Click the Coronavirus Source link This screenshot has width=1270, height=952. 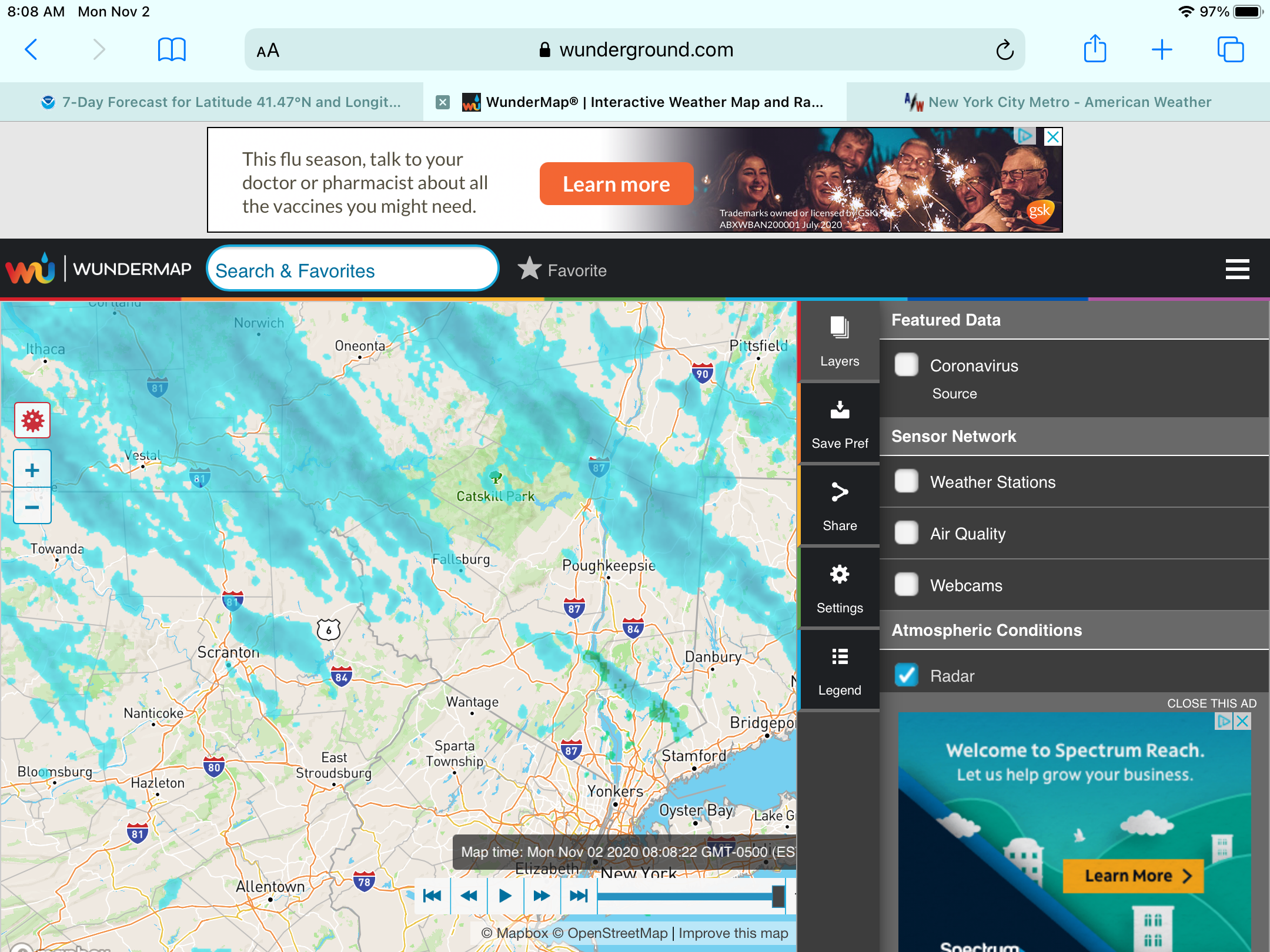954,394
